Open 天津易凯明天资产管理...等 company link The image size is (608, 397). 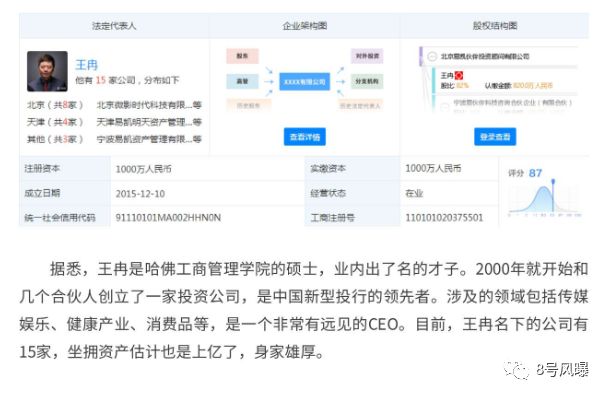pos(149,122)
